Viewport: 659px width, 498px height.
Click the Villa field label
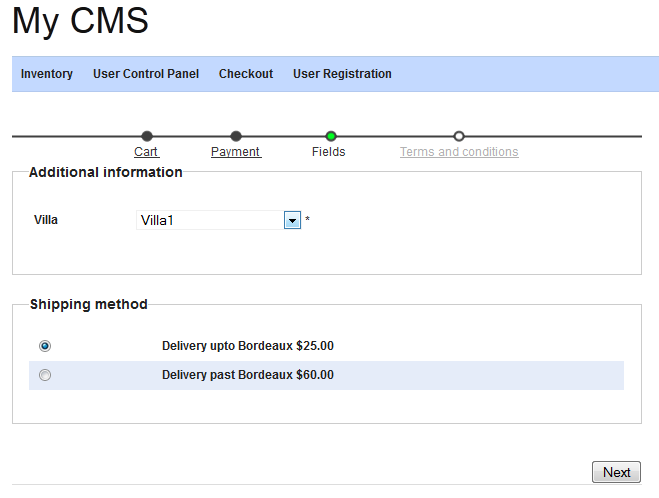click(46, 220)
